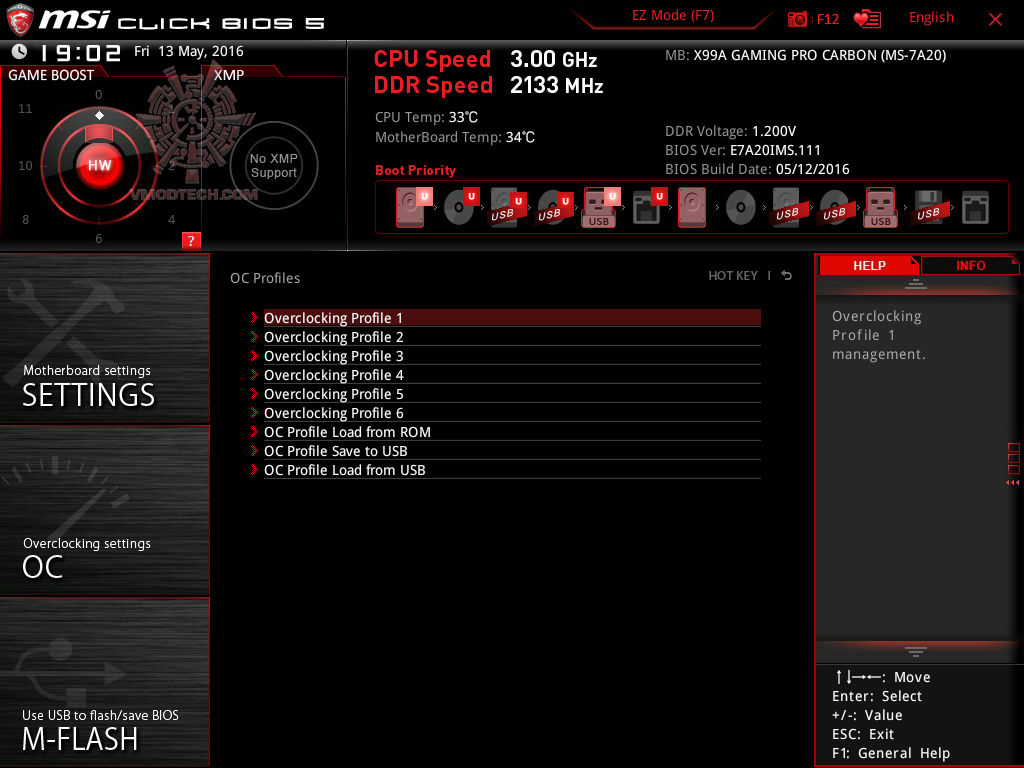Expand Overclocking Profile 4 chevron
This screenshot has height=768, width=1024.
[x=255, y=375]
